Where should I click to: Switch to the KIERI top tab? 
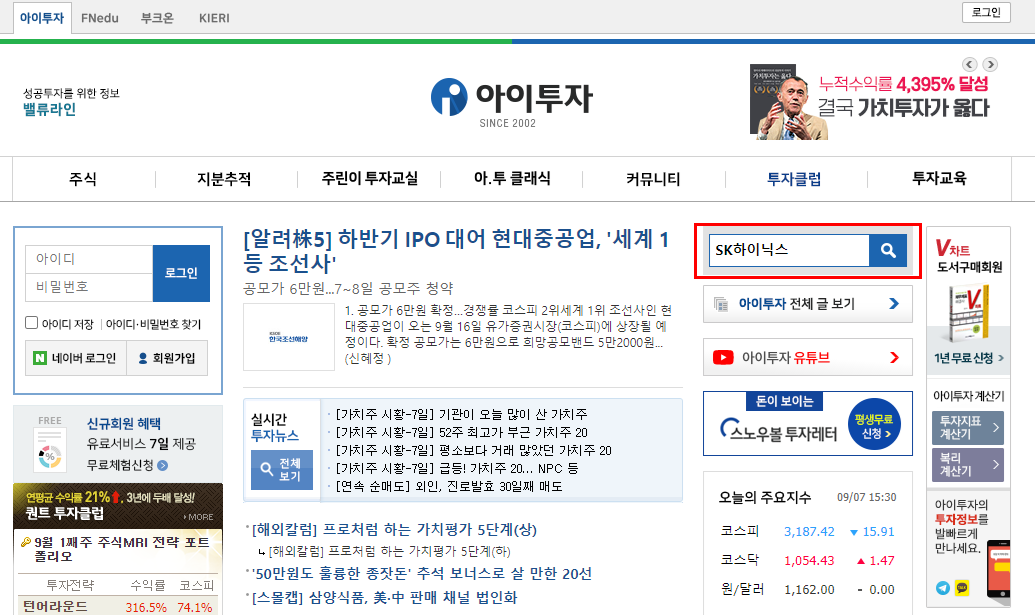[214, 18]
